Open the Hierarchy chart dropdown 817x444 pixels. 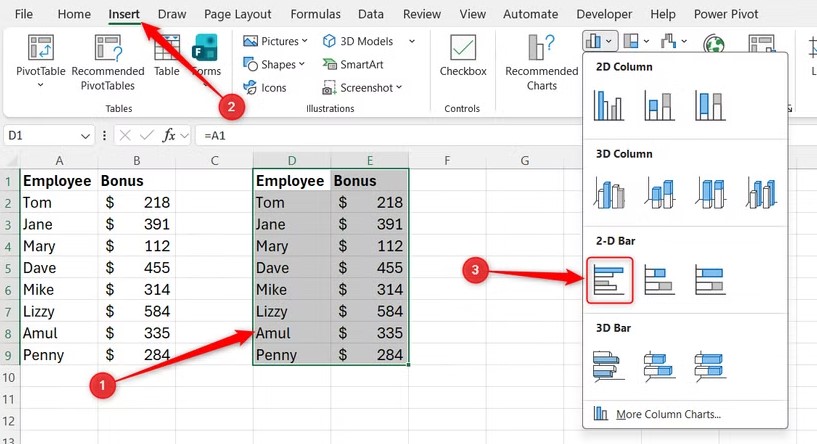coord(636,41)
